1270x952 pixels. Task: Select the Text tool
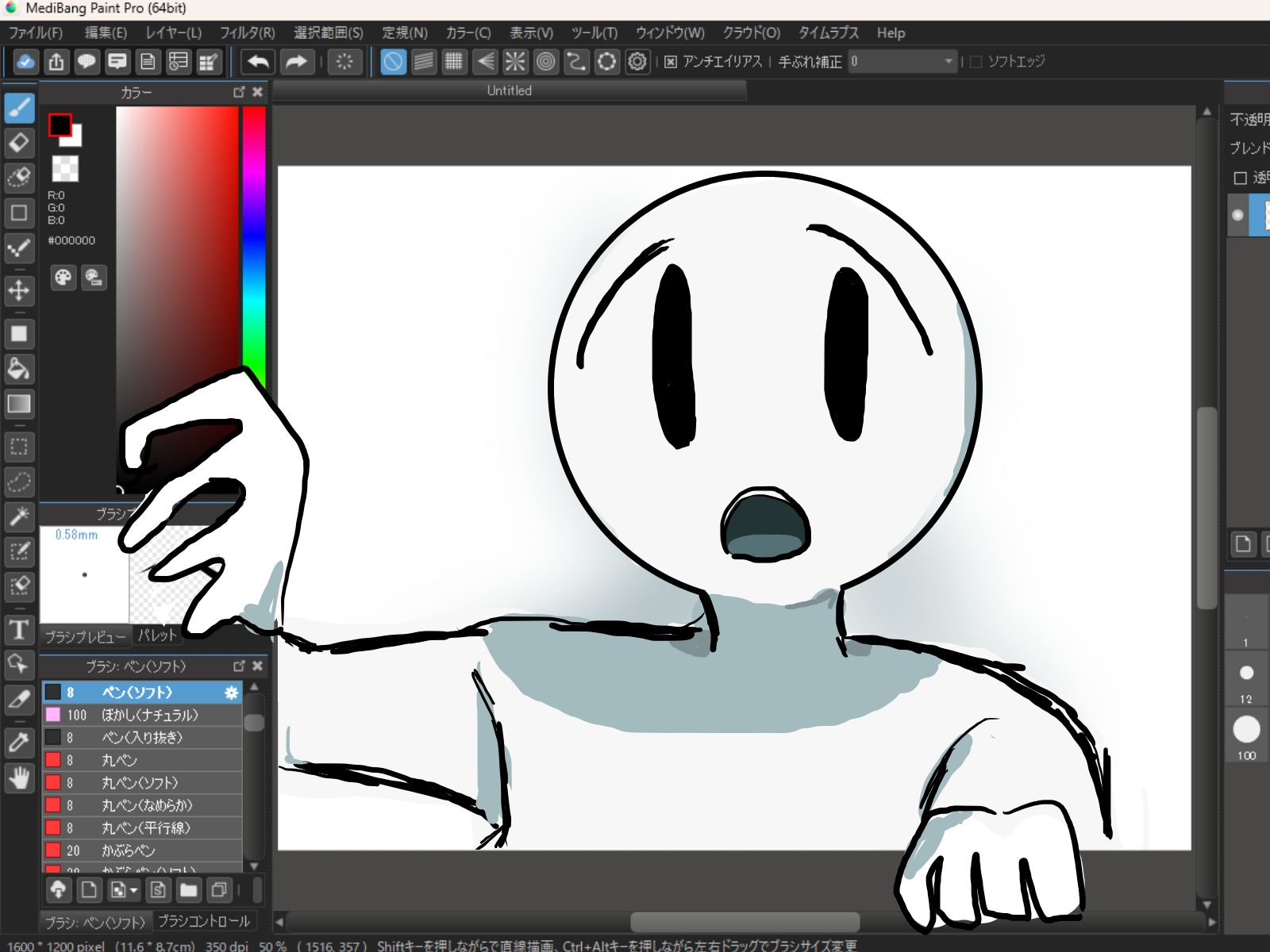click(19, 630)
